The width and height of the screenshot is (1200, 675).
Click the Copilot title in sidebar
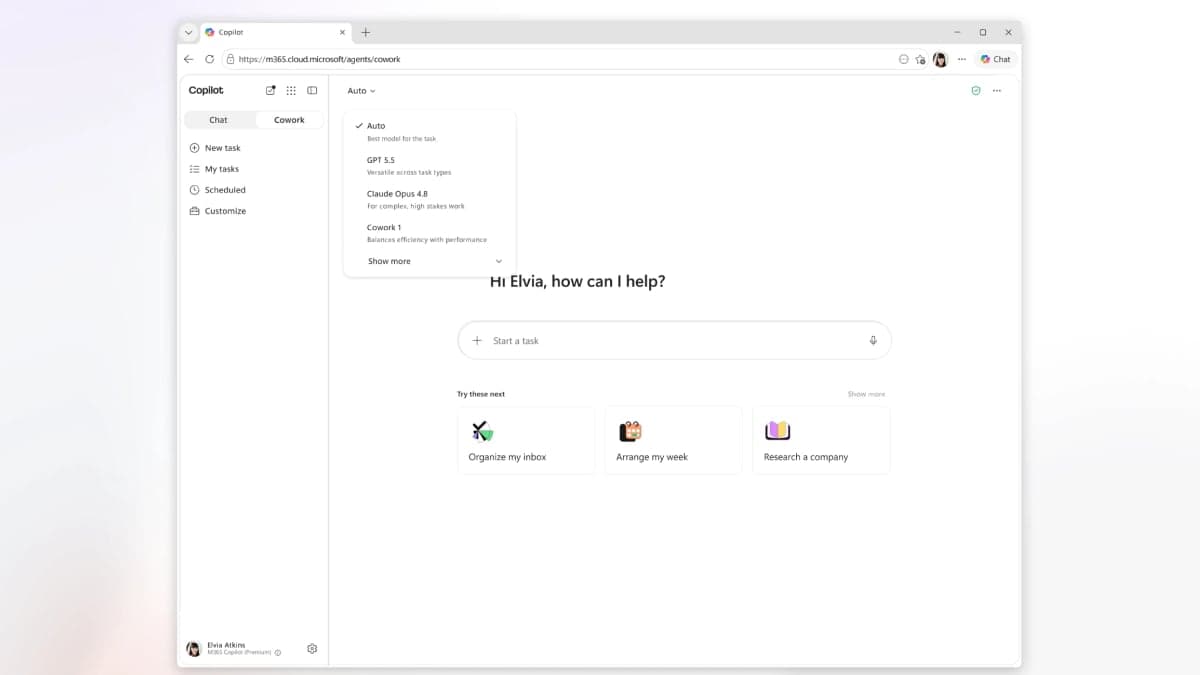click(206, 90)
